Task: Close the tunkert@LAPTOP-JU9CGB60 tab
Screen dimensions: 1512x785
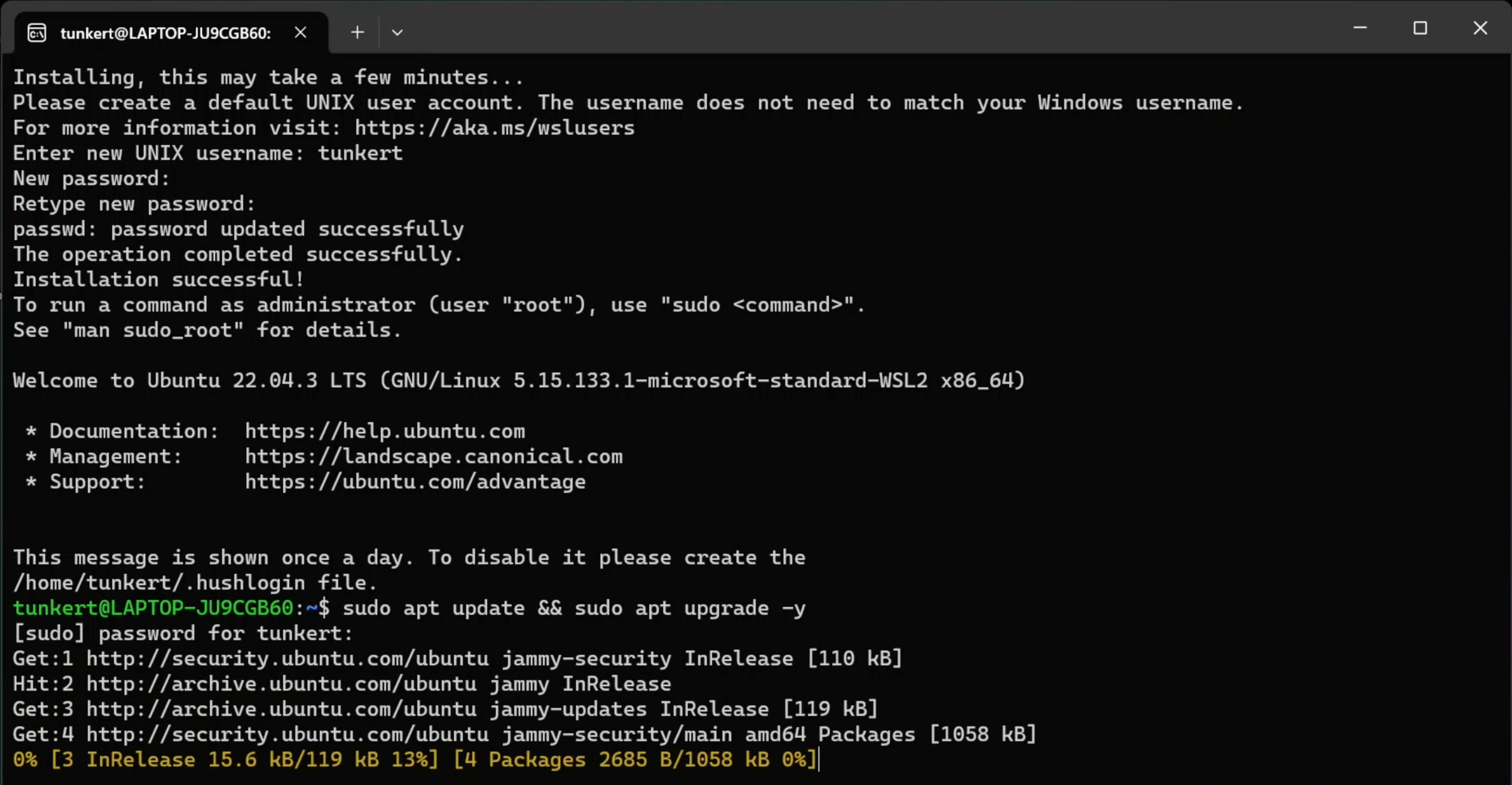Action: tap(301, 32)
